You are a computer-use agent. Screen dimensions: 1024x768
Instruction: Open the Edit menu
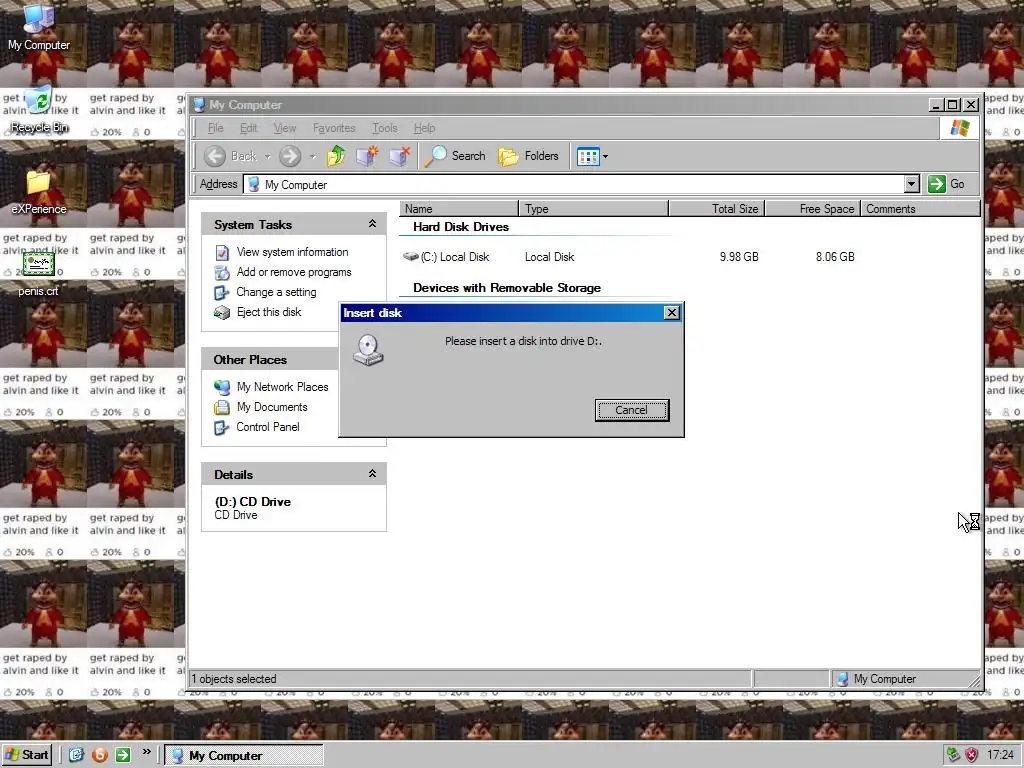(248, 128)
